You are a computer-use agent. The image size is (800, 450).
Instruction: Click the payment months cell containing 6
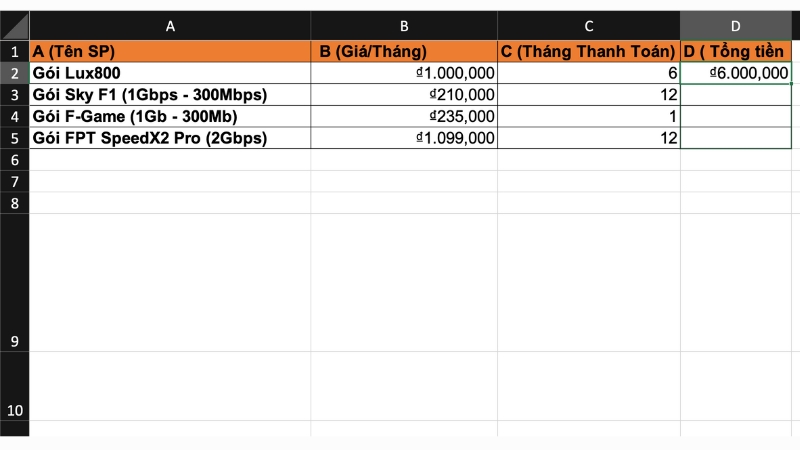[x=589, y=73]
